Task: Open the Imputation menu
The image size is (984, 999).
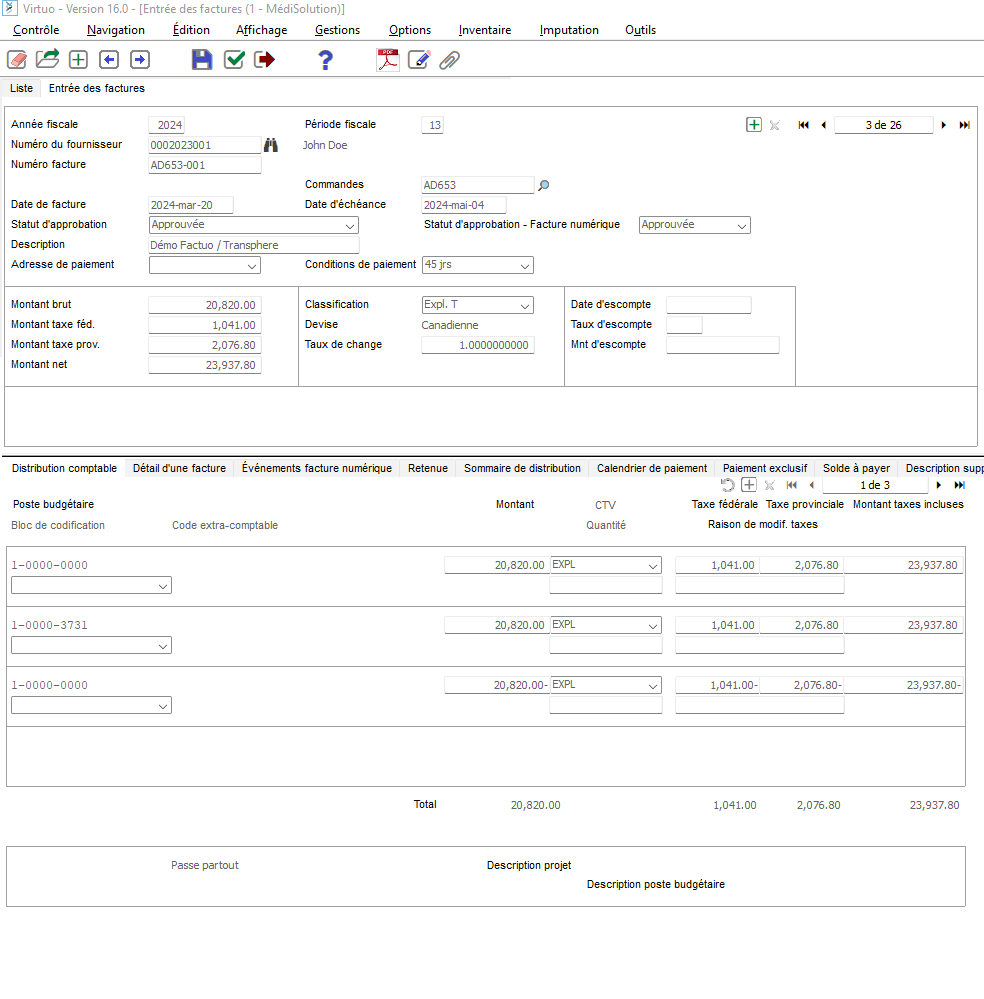Action: [x=569, y=30]
